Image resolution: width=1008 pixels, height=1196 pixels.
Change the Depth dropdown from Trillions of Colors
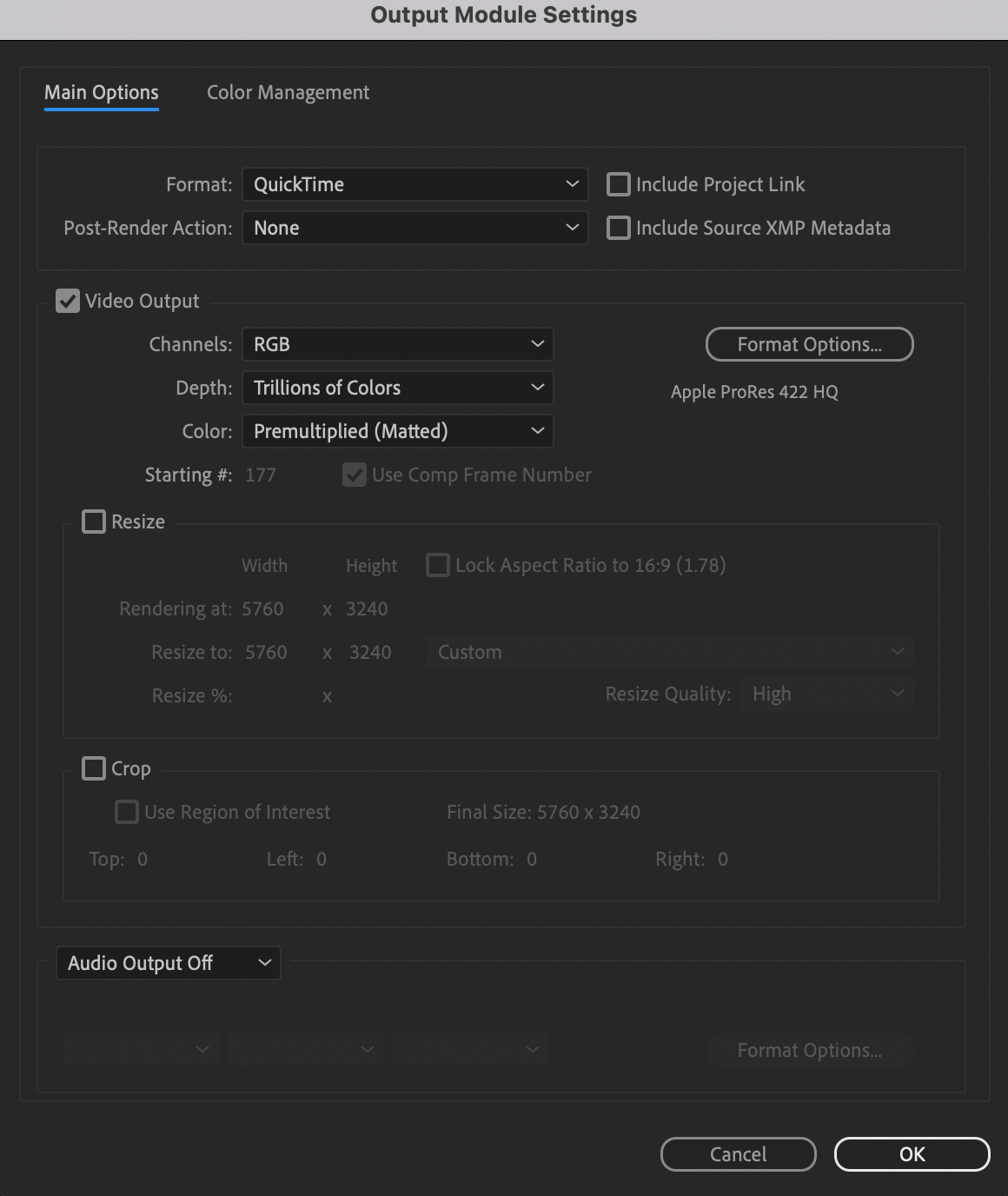[x=398, y=388]
